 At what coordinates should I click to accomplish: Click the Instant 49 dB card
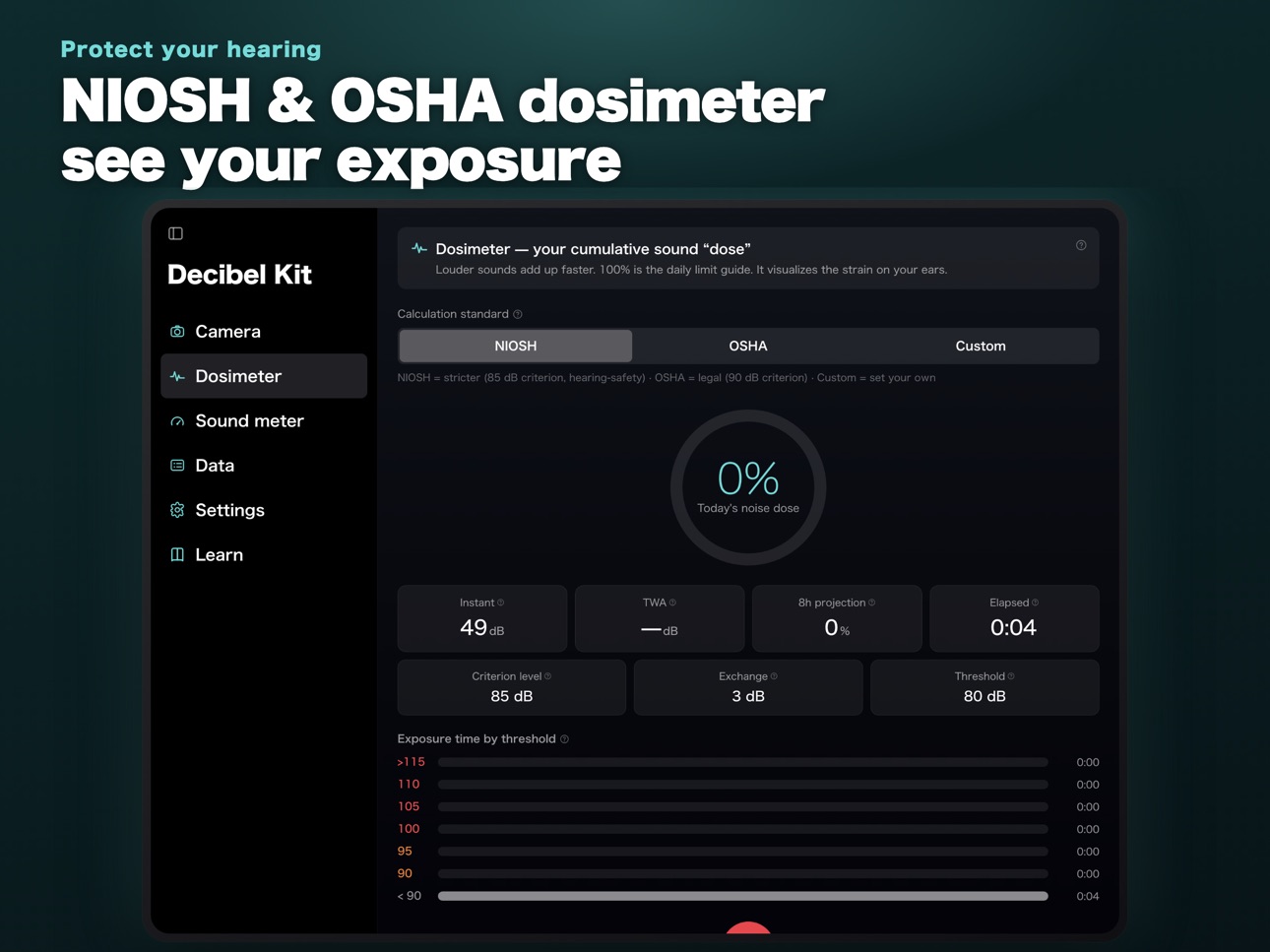tap(482, 618)
